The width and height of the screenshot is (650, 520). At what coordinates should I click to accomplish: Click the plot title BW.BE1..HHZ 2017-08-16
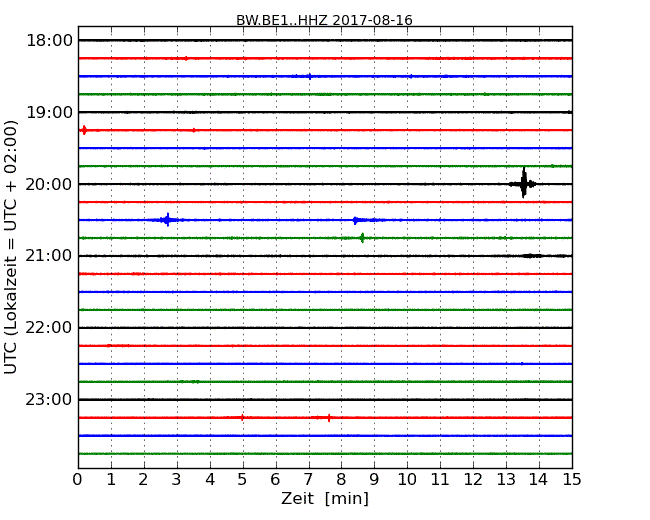(324, 20)
